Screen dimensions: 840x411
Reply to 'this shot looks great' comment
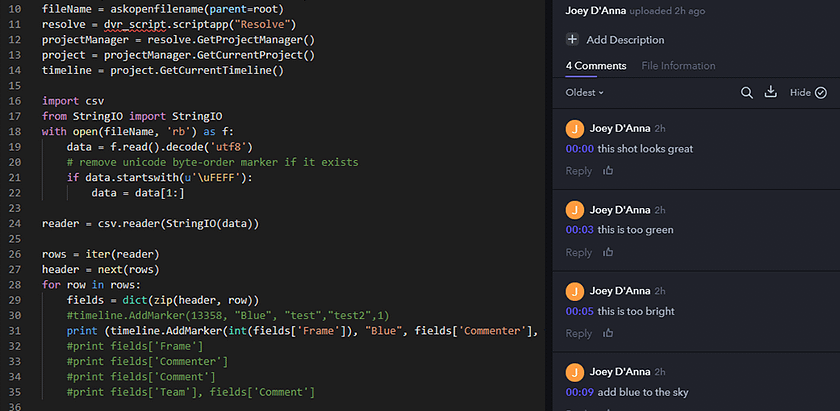tap(579, 171)
